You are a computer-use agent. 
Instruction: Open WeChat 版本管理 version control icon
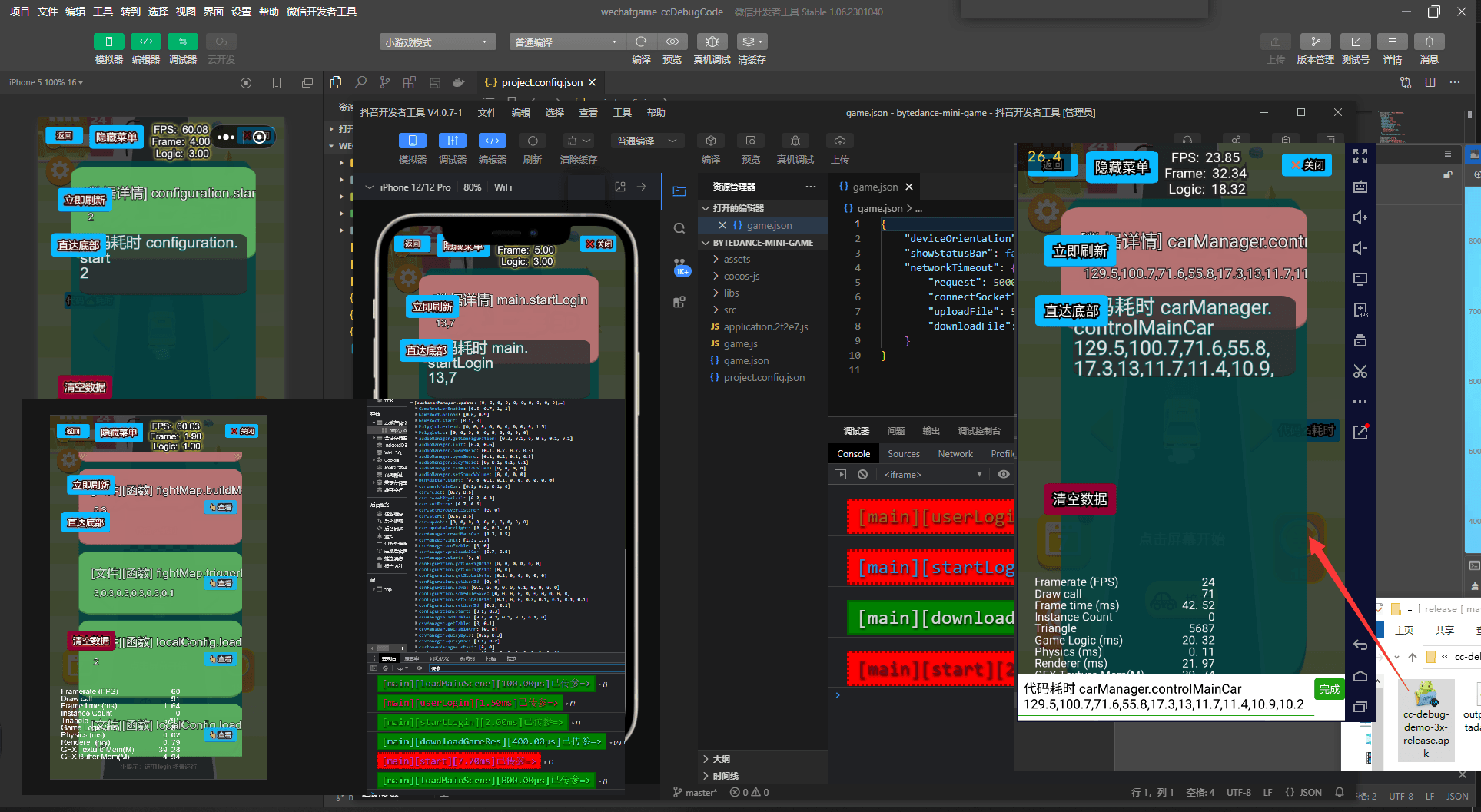click(1315, 41)
